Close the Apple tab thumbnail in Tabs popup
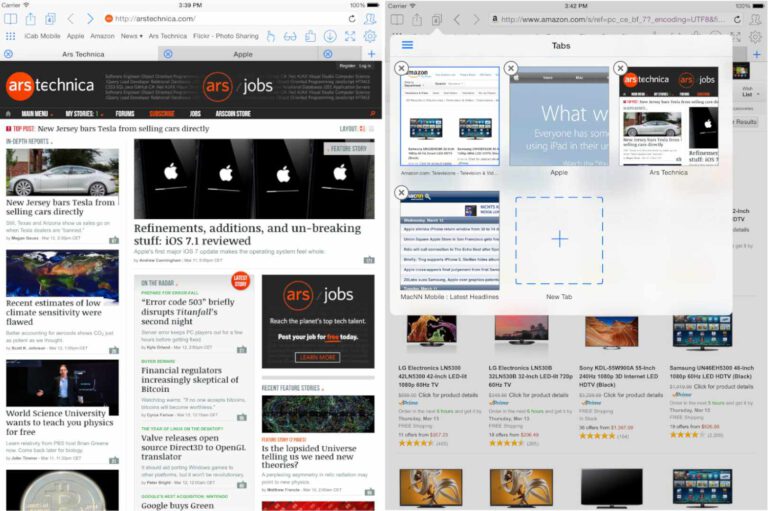Image resolution: width=768 pixels, height=511 pixels. 511,68
